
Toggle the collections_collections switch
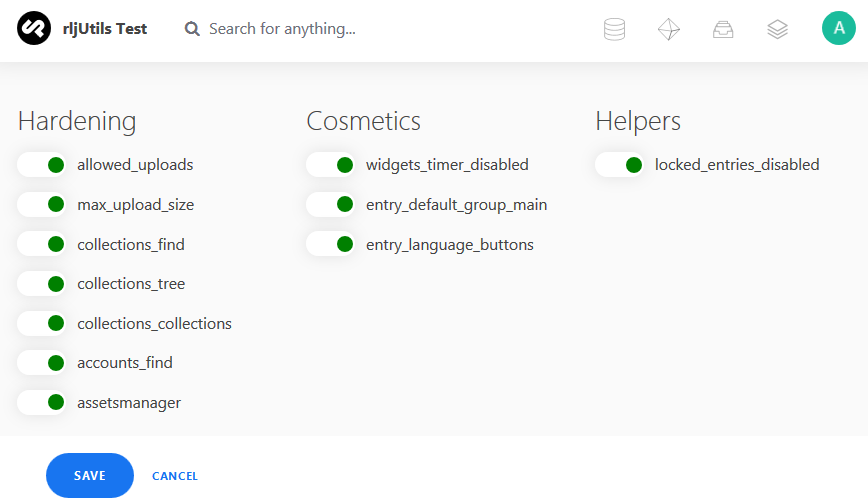click(x=42, y=324)
